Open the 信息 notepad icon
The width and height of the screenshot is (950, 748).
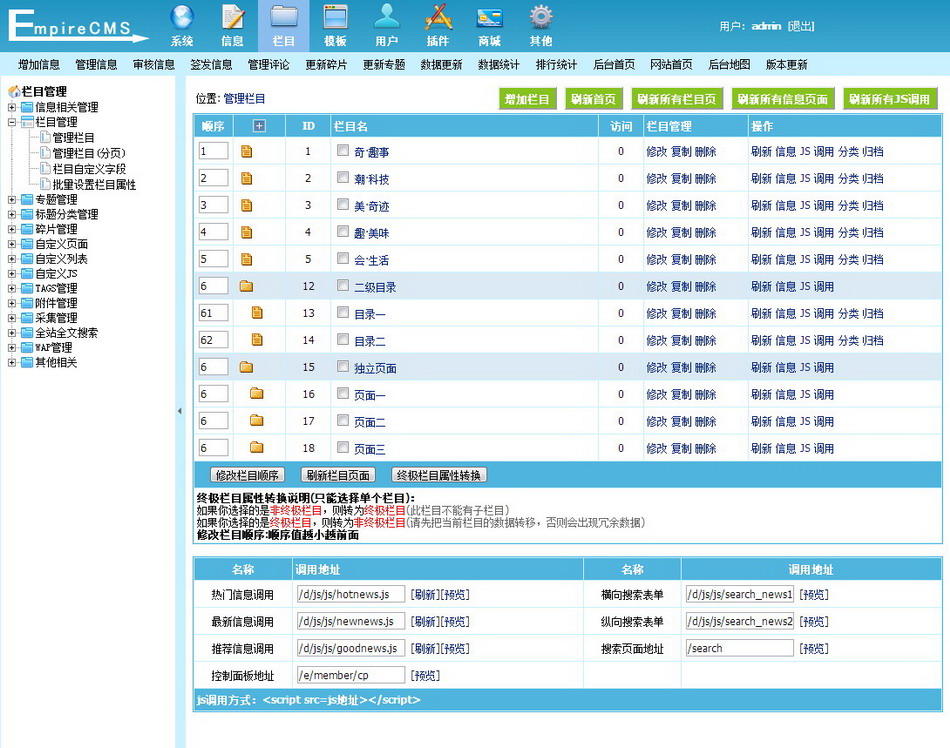pos(233,18)
